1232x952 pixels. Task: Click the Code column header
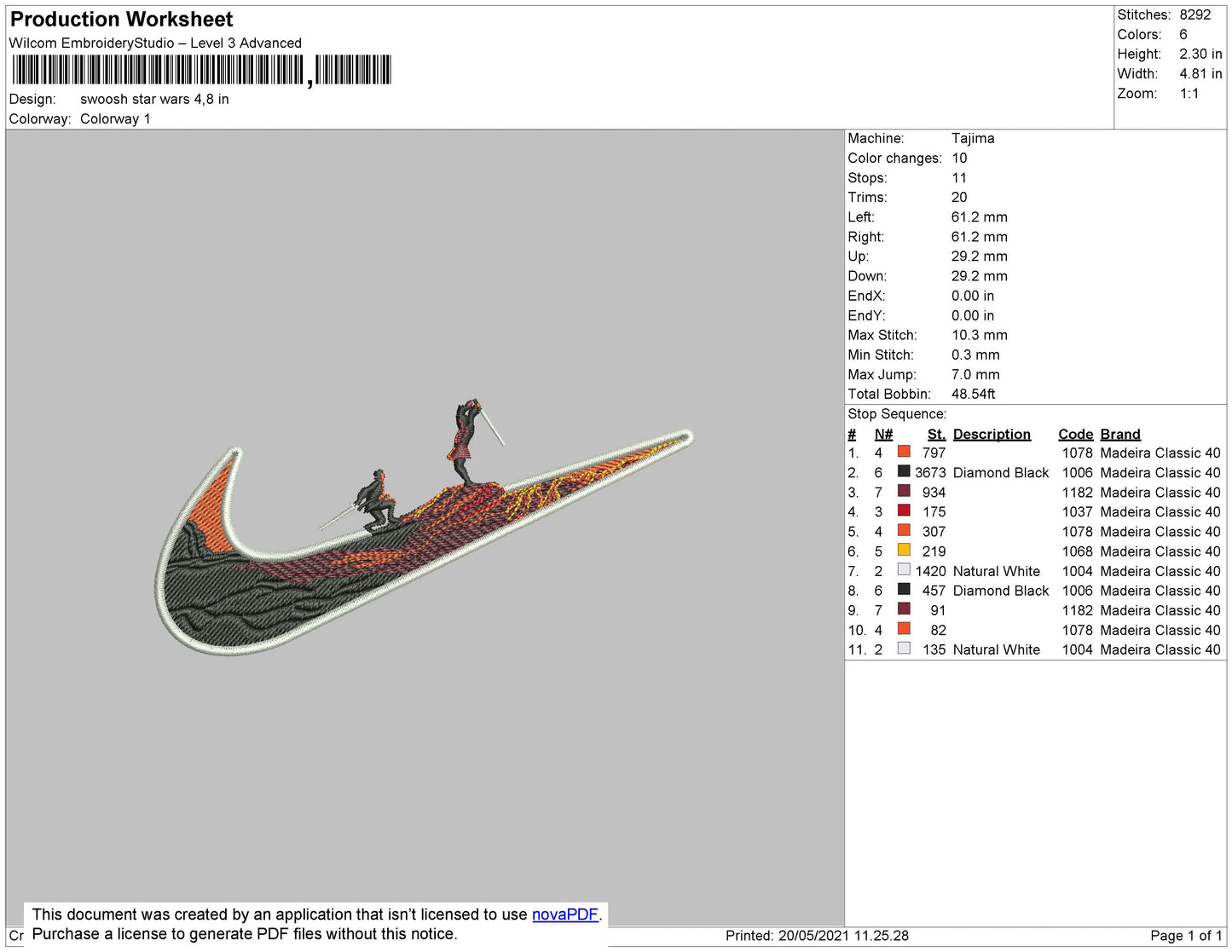pos(1075,434)
